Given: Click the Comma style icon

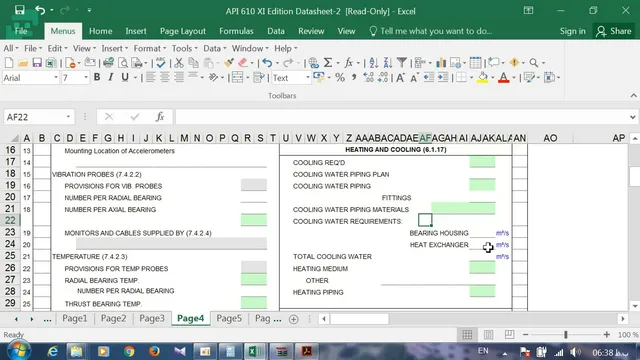Looking at the screenshot, I should point(354,77).
